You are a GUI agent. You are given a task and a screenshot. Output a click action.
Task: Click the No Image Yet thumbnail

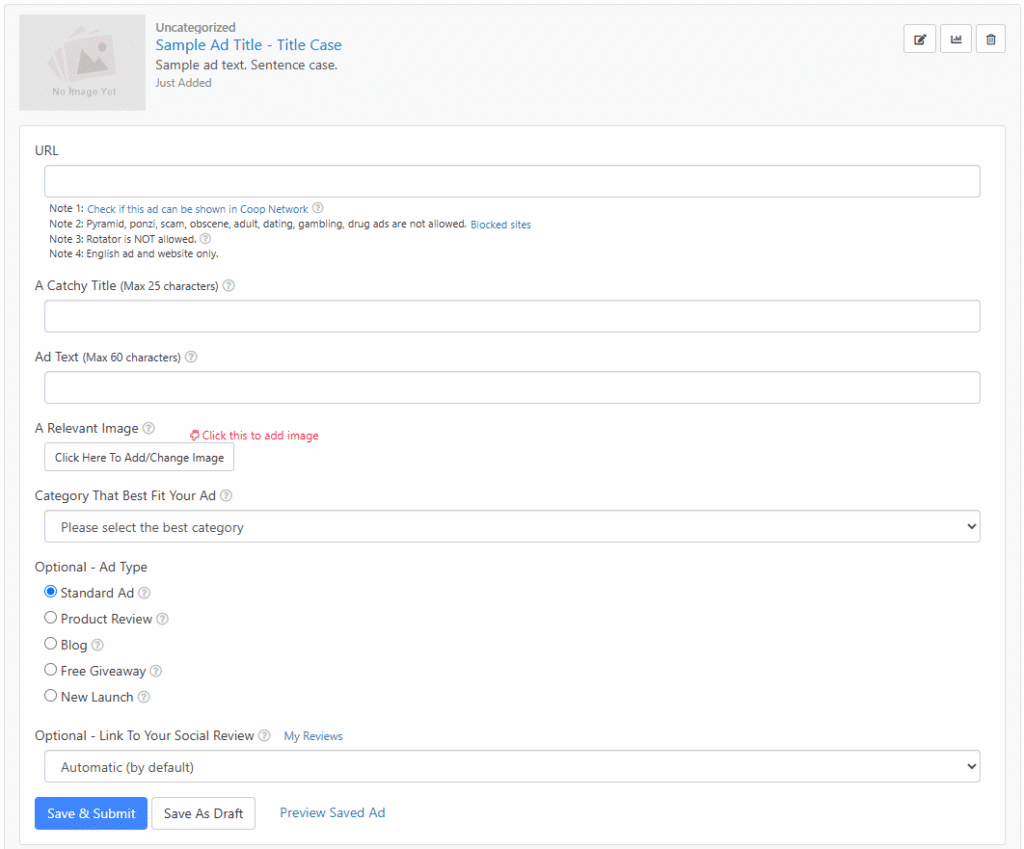point(82,62)
